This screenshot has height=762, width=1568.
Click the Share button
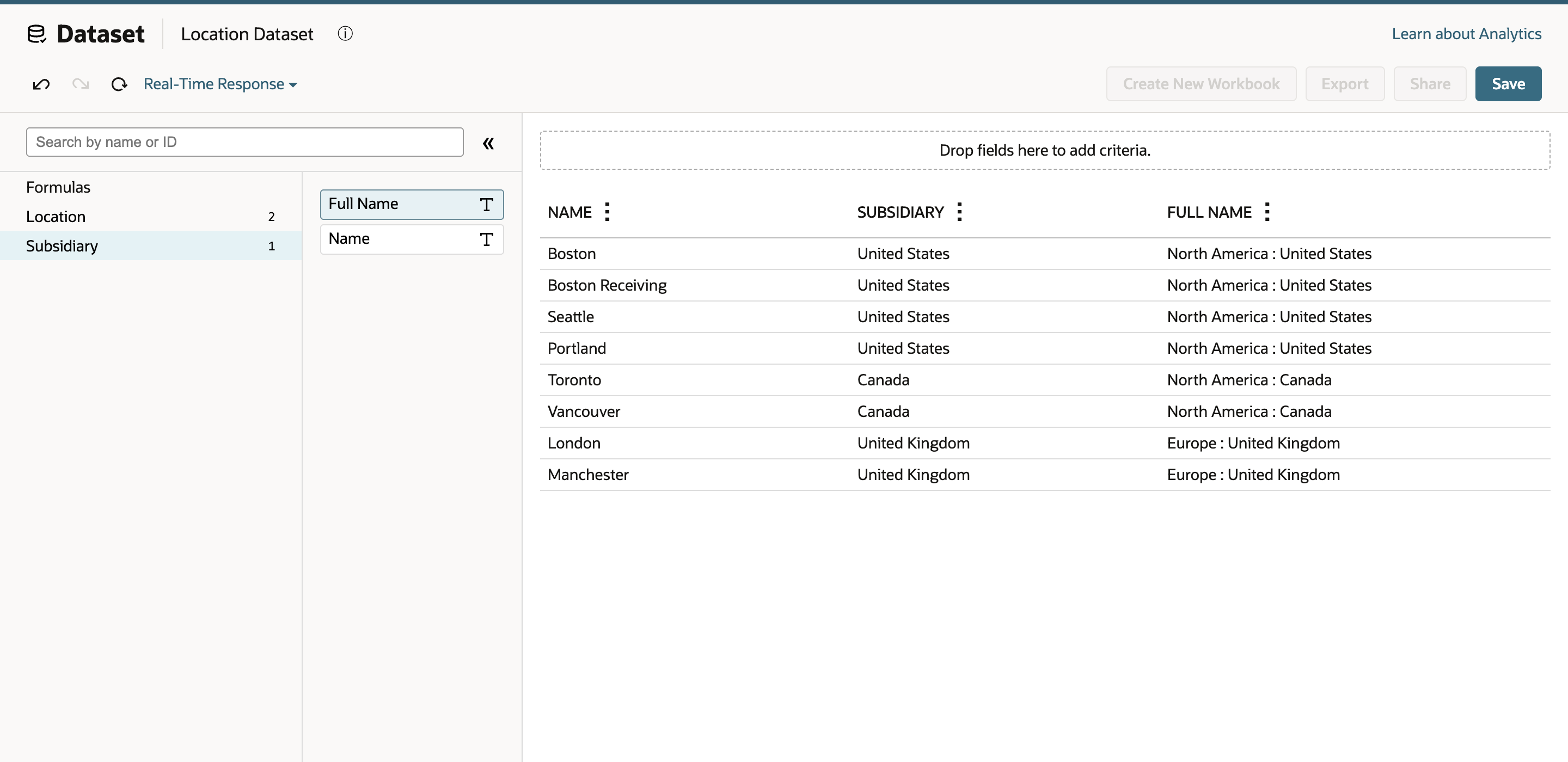(x=1430, y=84)
